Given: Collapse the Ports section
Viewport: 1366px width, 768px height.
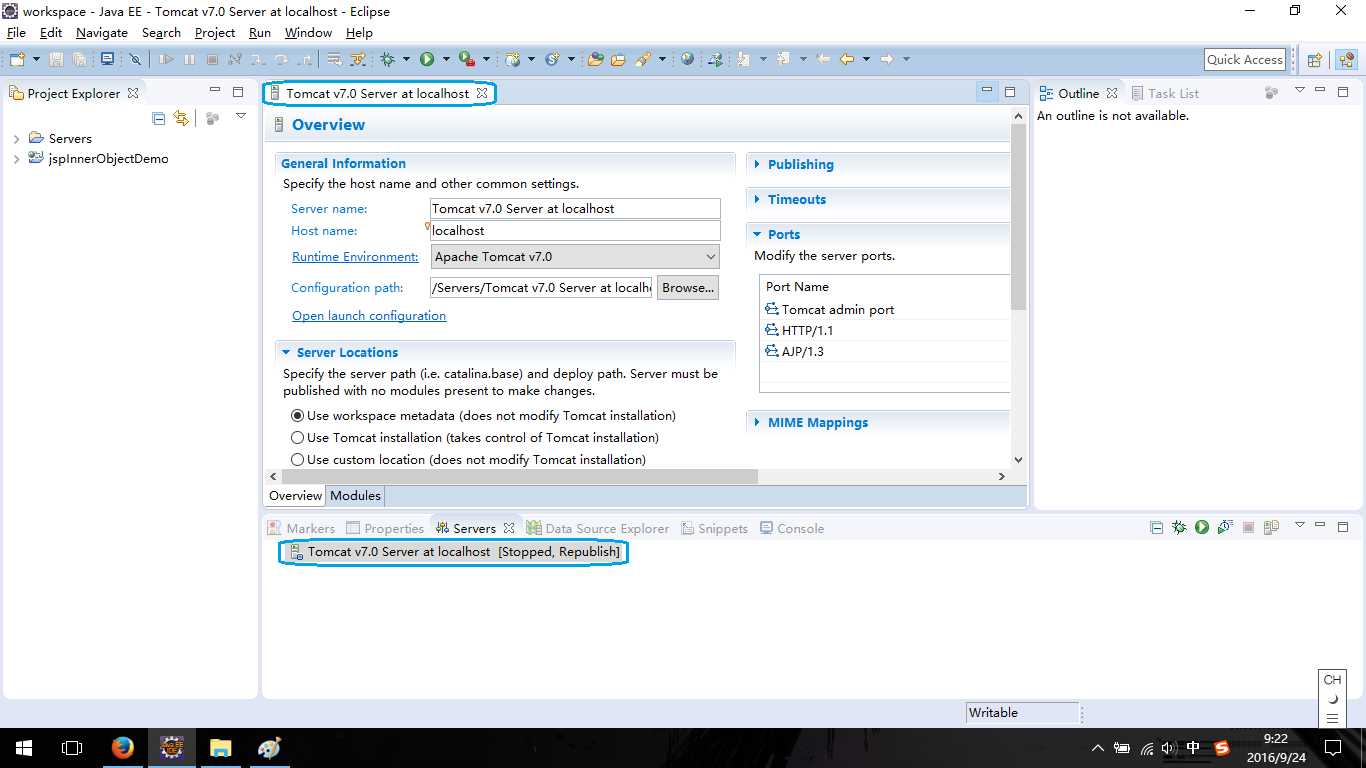Looking at the screenshot, I should pyautogui.click(x=757, y=234).
